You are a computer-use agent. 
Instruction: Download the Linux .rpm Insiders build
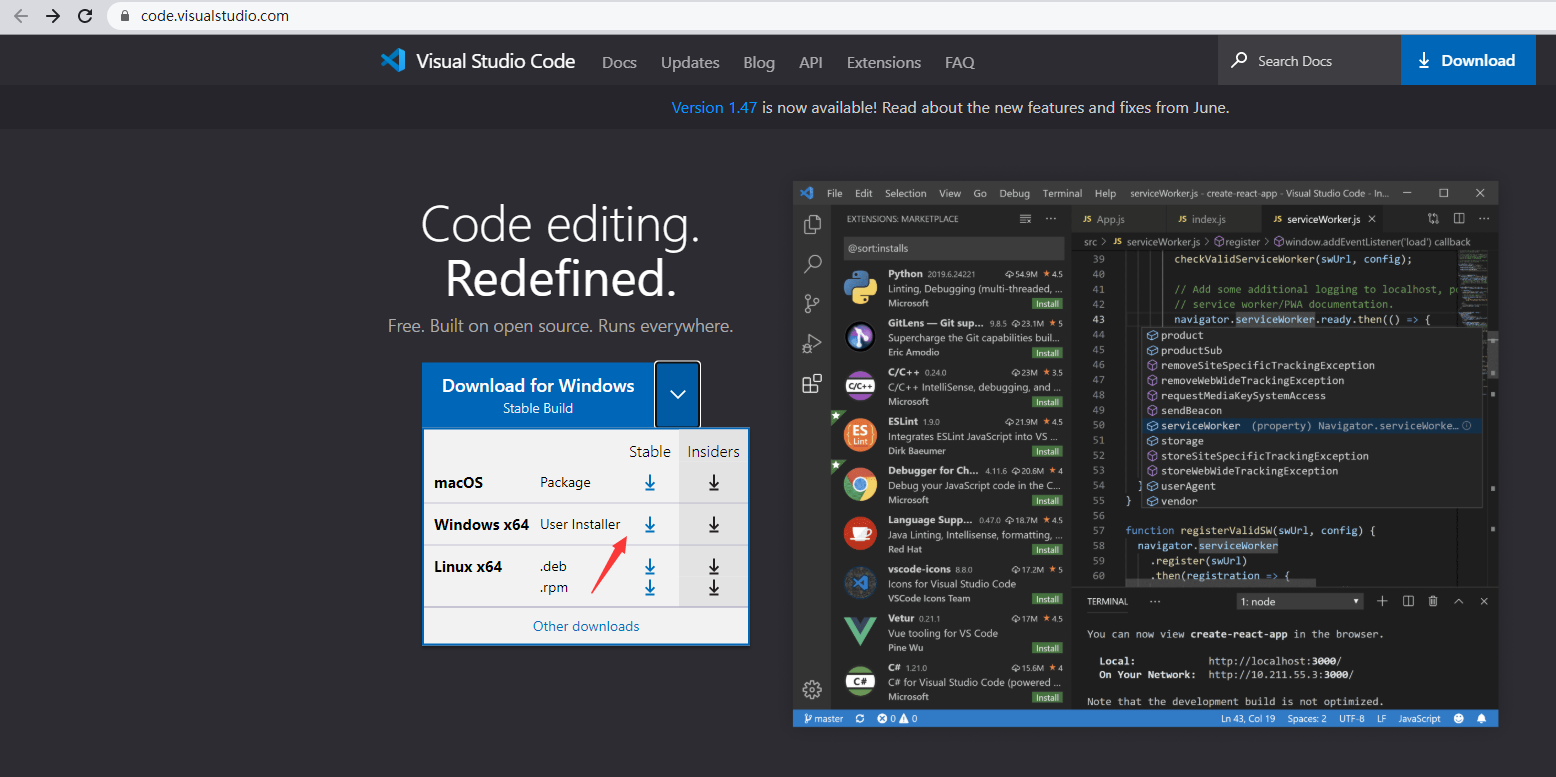(x=714, y=588)
